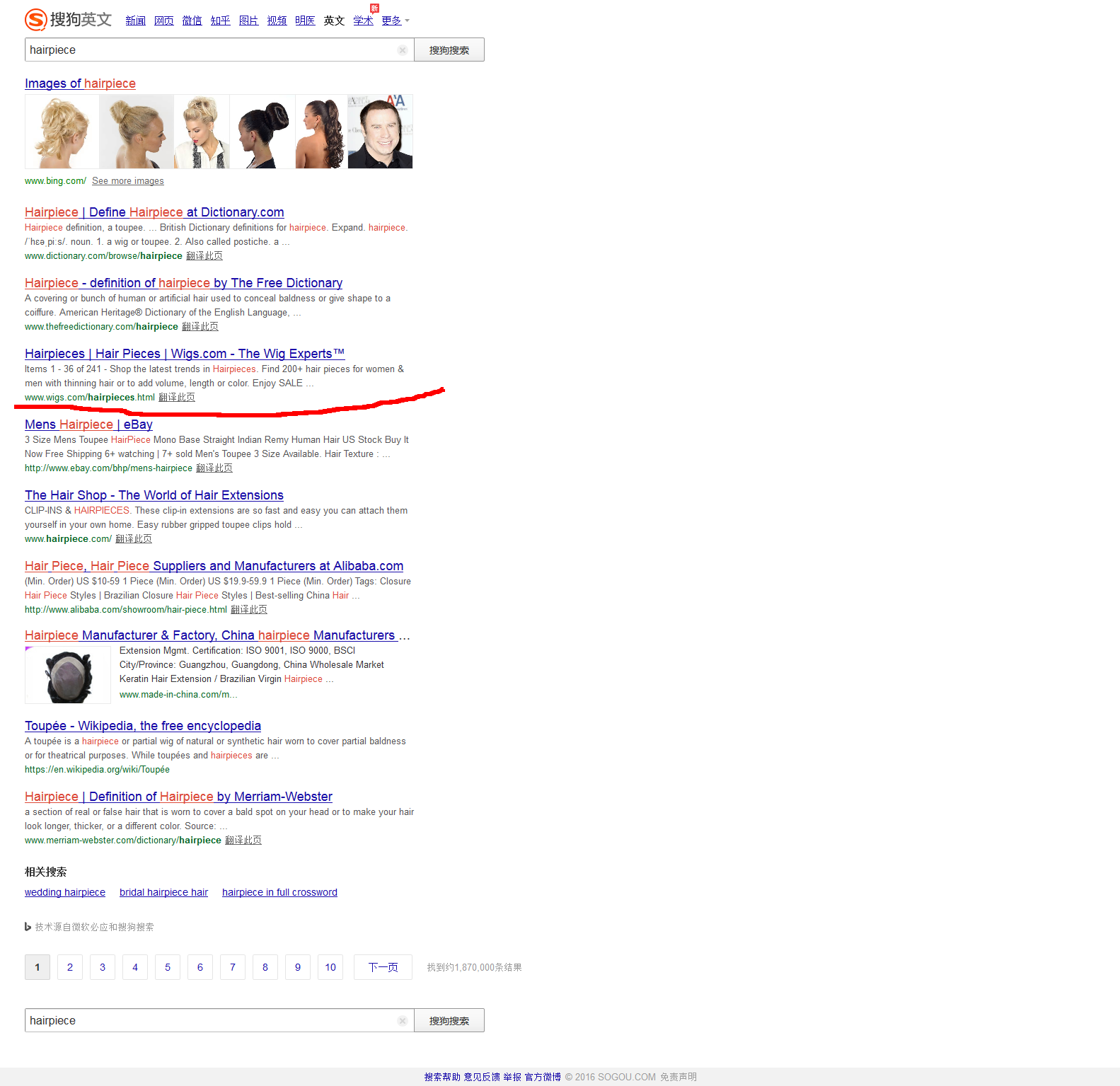Search related term wedding hairpiece
1120x1086 pixels.
coord(65,893)
